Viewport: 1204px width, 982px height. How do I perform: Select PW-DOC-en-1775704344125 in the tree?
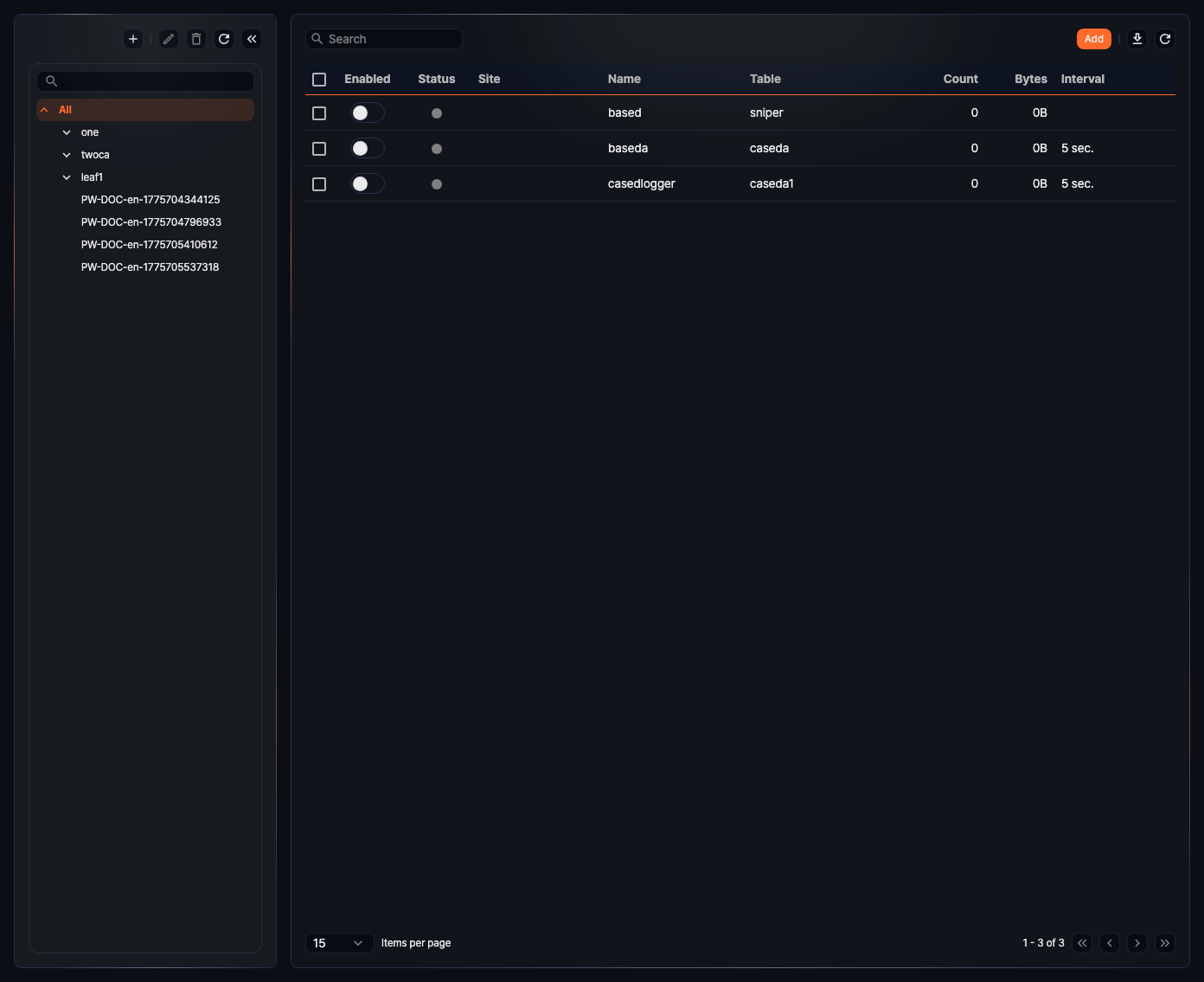point(150,199)
